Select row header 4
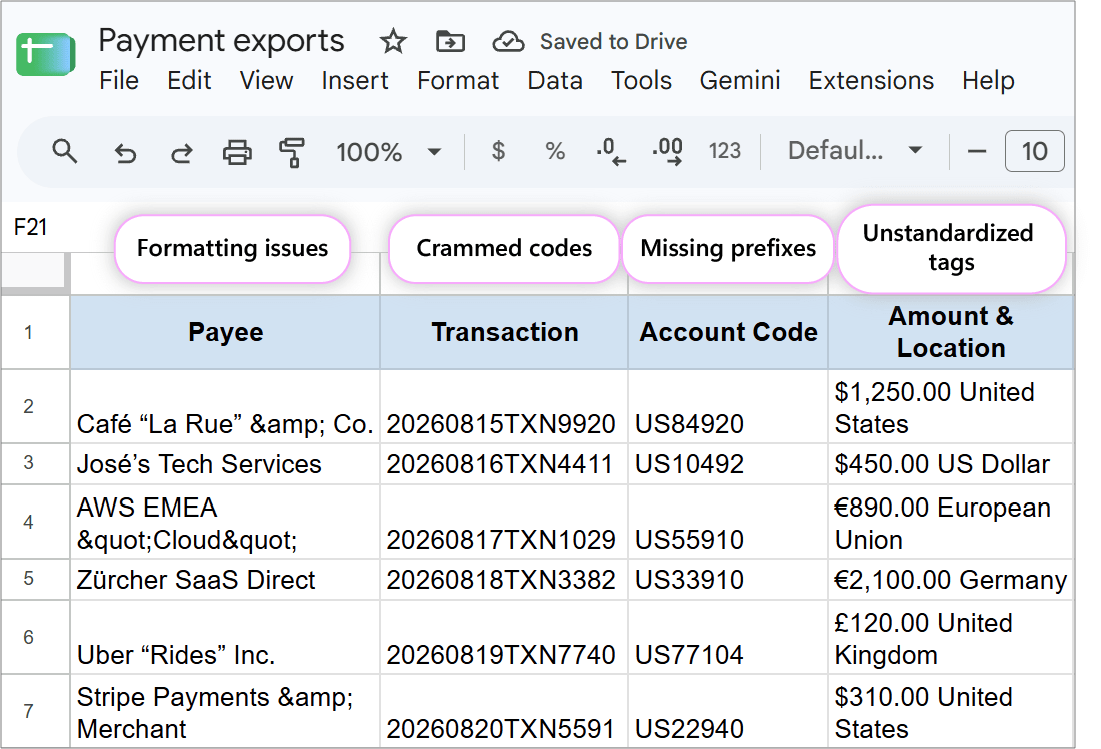Image resolution: width=1101 pixels, height=749 pixels. [x=35, y=522]
